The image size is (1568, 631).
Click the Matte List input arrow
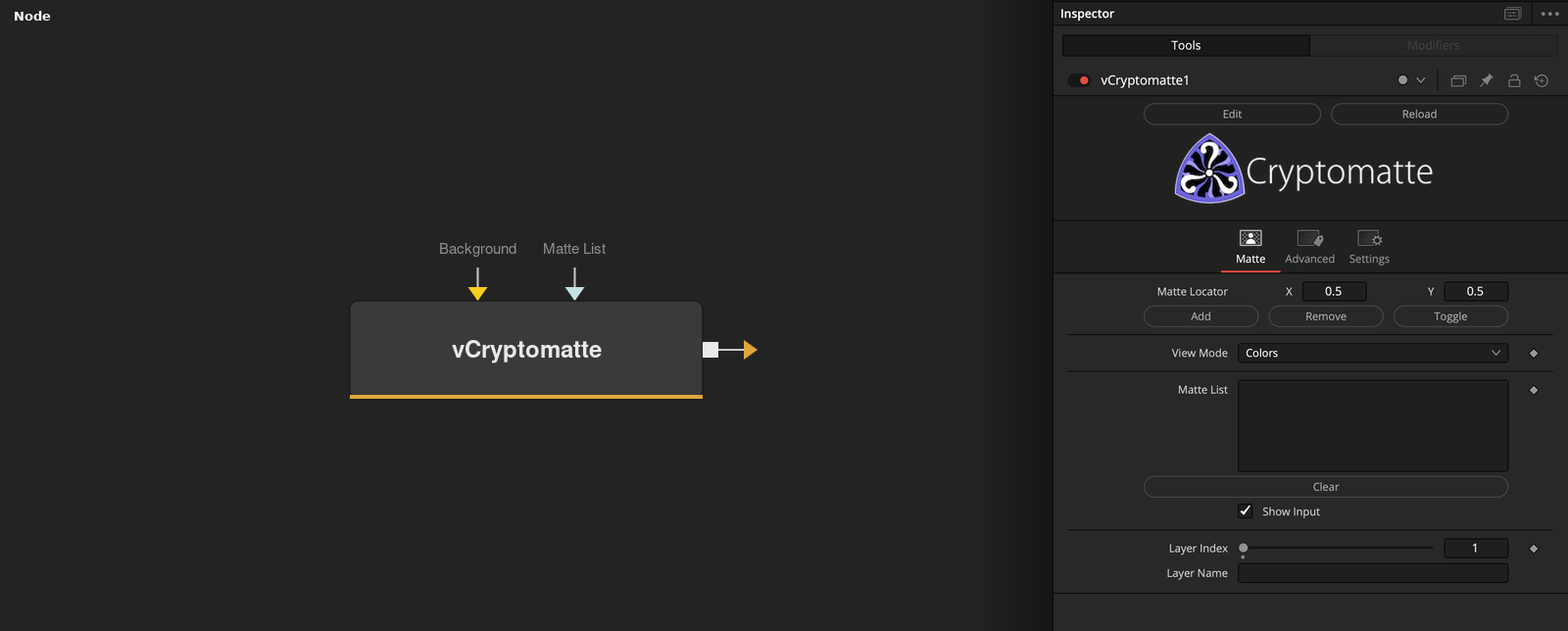coord(574,292)
